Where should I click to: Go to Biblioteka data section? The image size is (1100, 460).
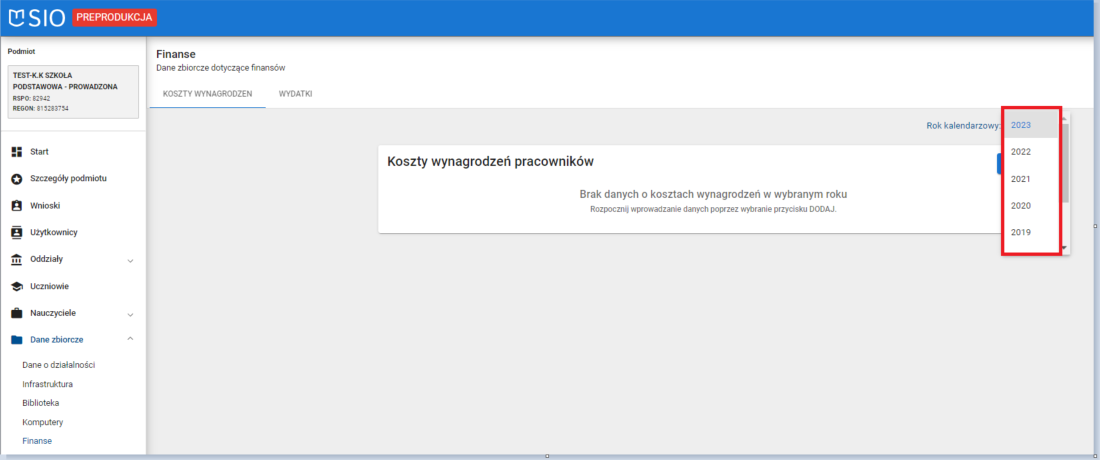point(42,403)
